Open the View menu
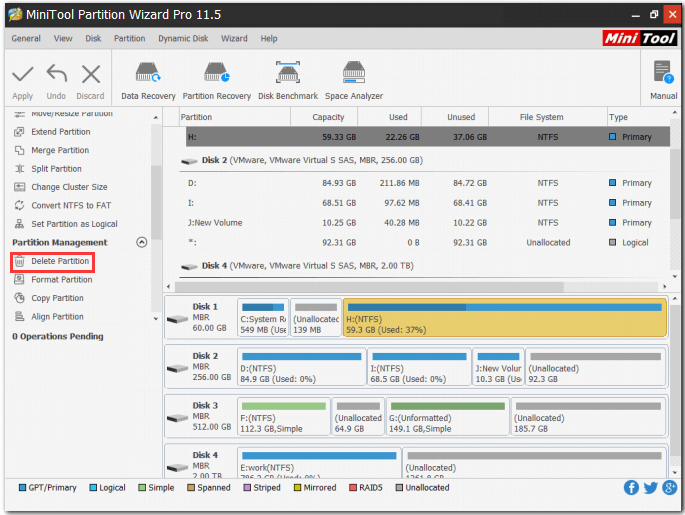Viewport: 685px width, 515px height. (63, 38)
